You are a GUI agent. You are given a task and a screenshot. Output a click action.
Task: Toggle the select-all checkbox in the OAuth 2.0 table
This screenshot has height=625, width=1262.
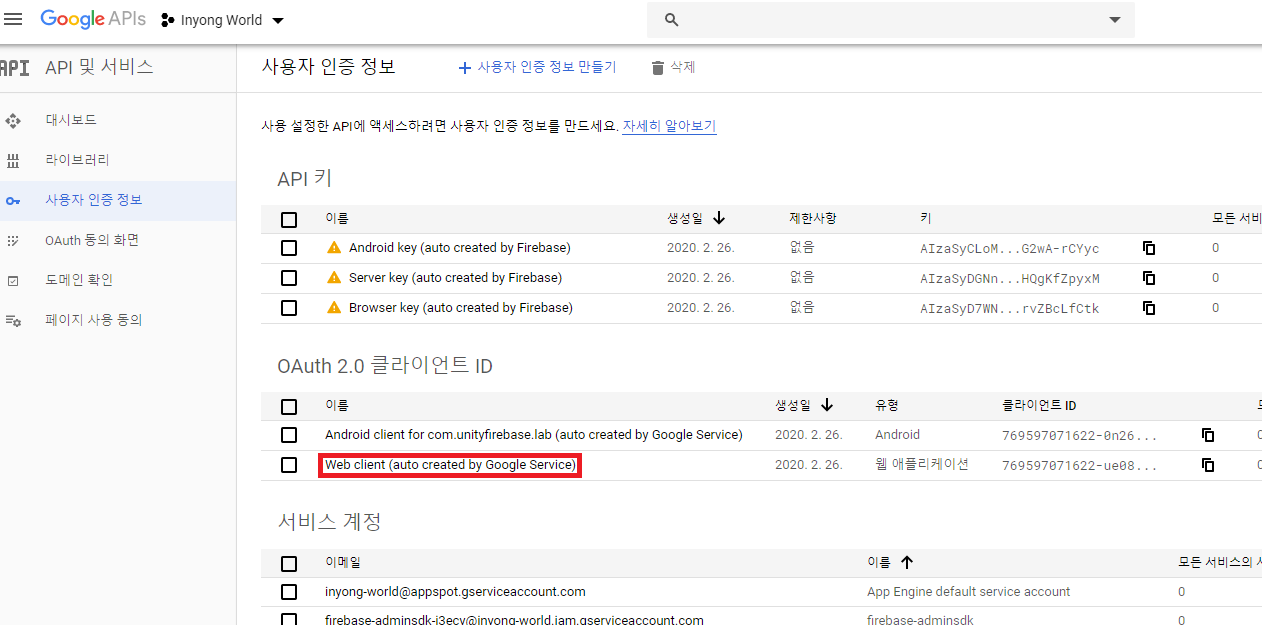click(x=289, y=407)
